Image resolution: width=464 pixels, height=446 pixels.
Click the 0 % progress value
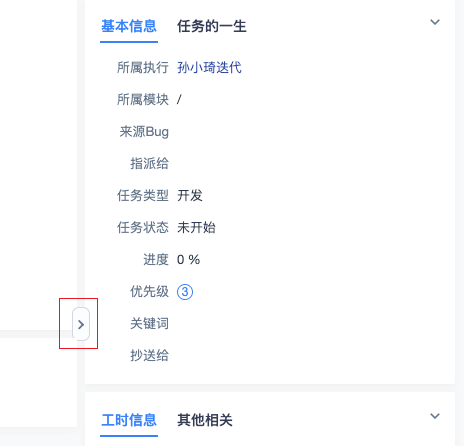pos(188,260)
